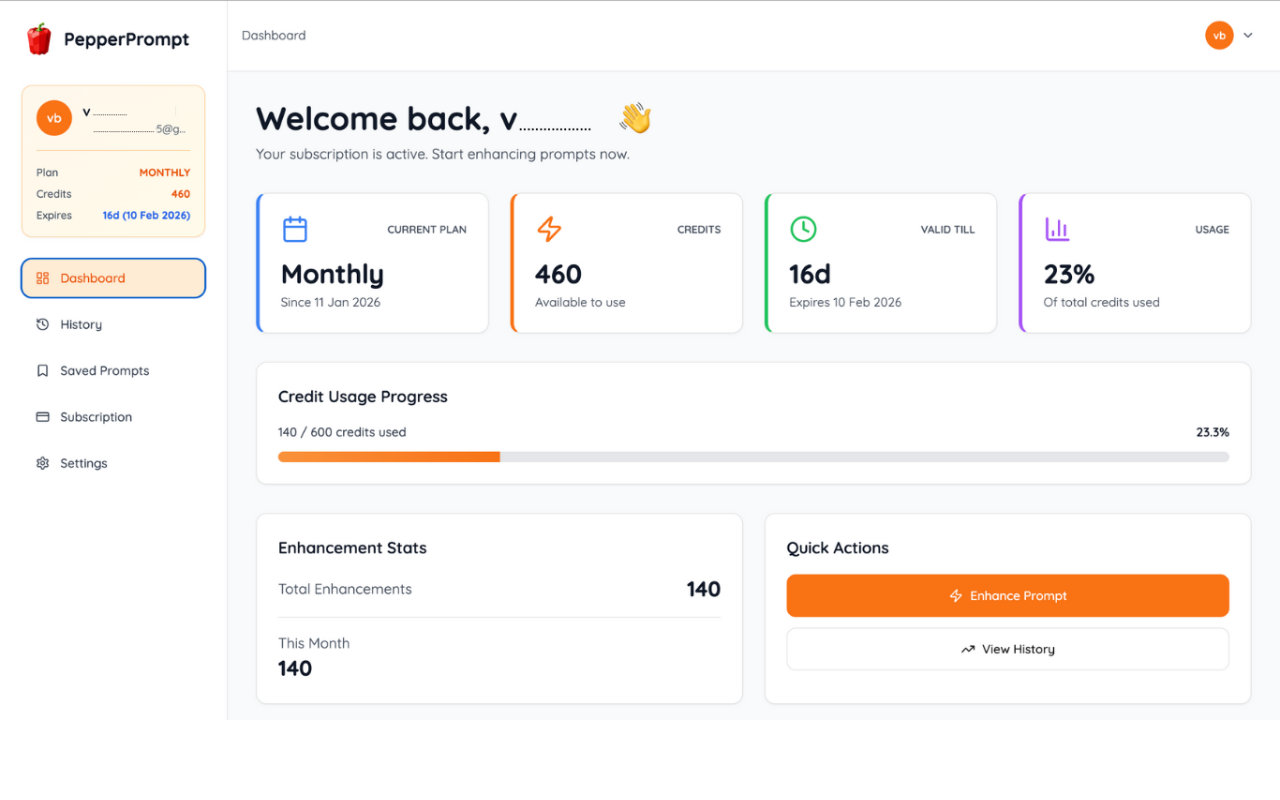Click the Usage 23% card
Image resolution: width=1280 pixels, height=800 pixels.
click(x=1135, y=263)
